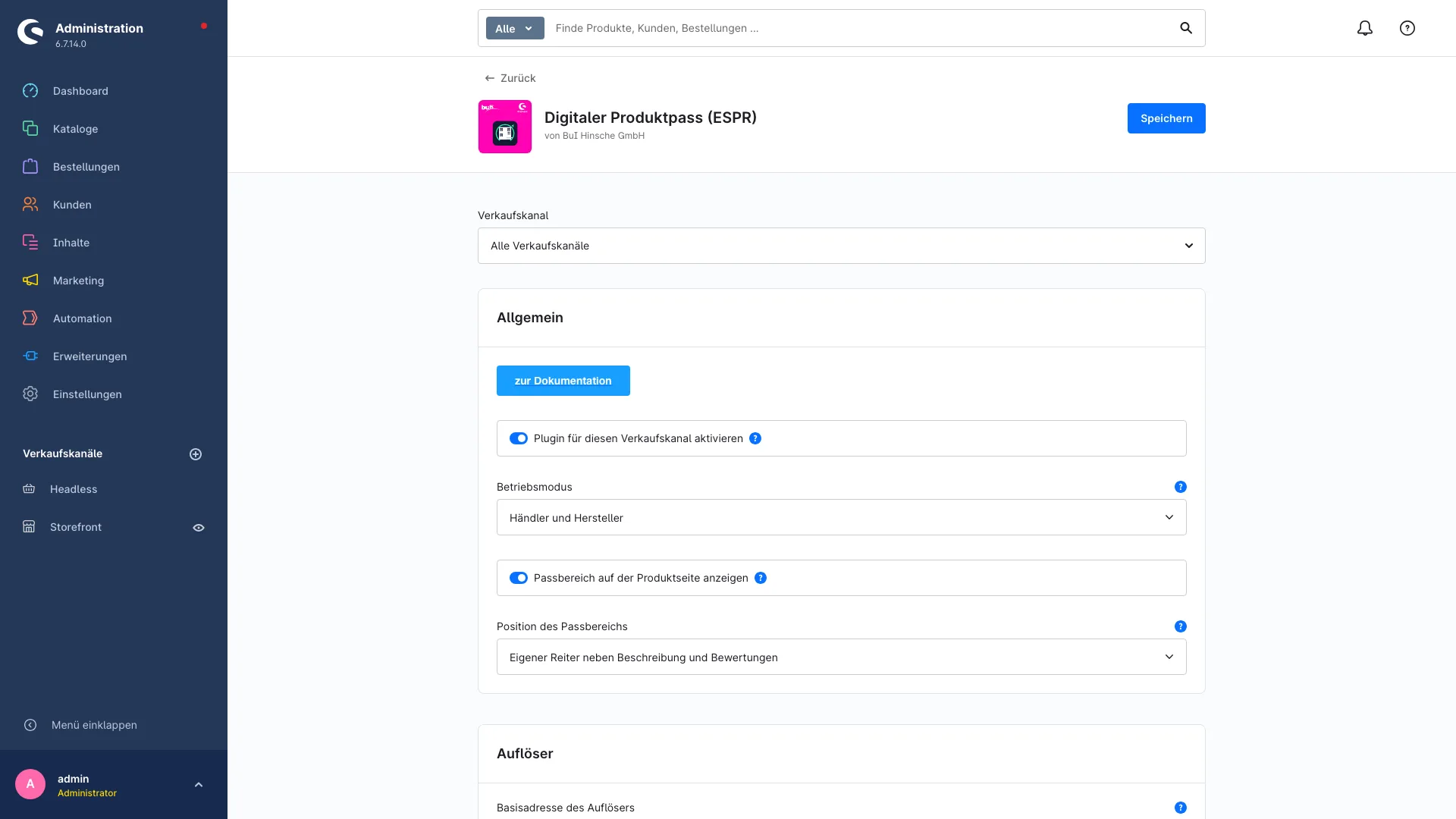
Task: Click the Bestellungen bag icon
Action: (30, 167)
